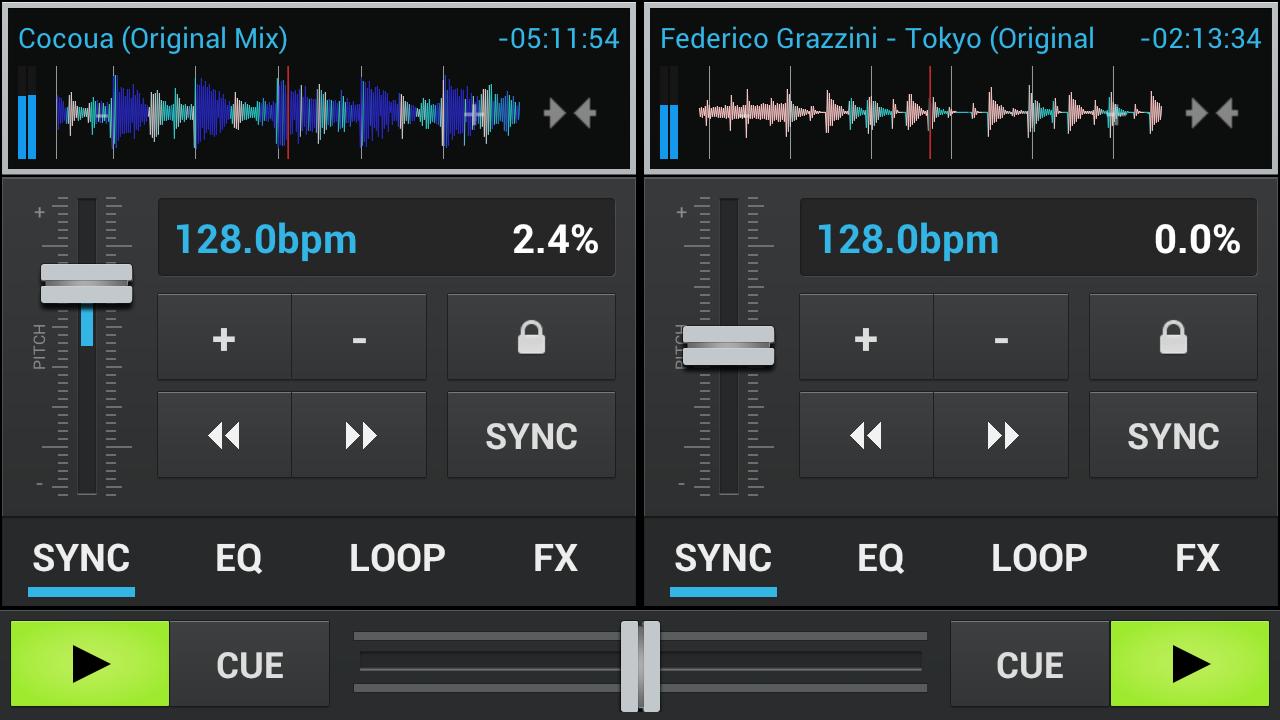The height and width of the screenshot is (720, 1280).
Task: Play the left deck track
Action: coord(90,664)
